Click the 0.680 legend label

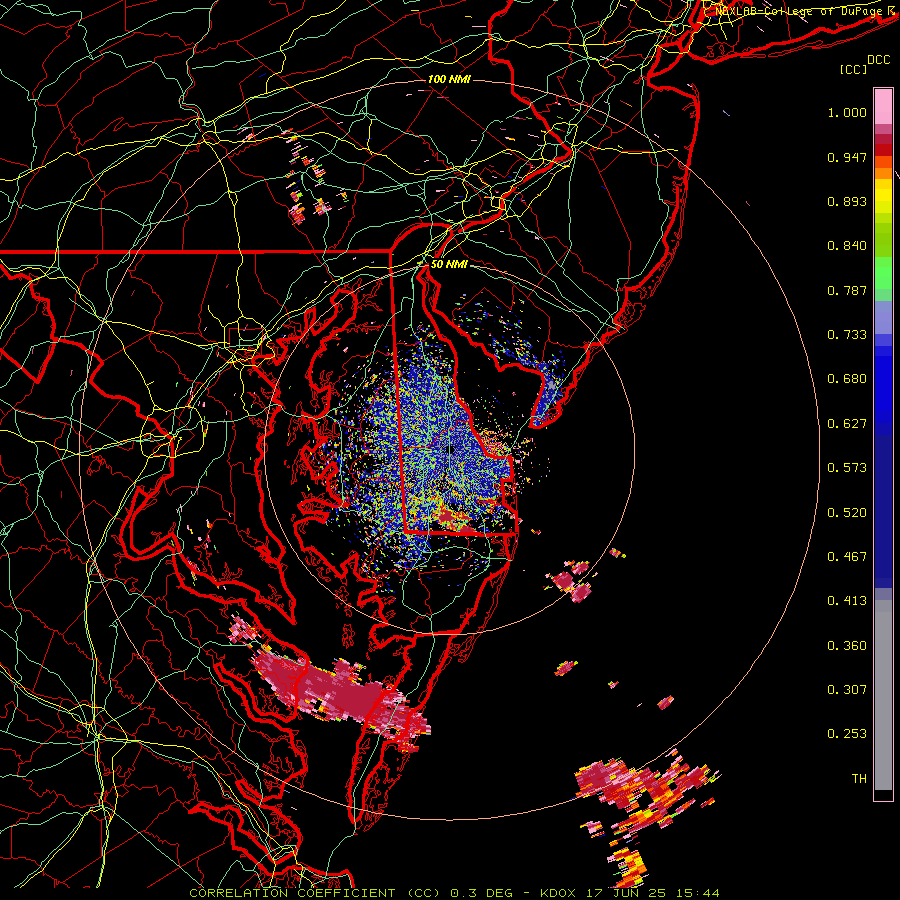coord(847,379)
